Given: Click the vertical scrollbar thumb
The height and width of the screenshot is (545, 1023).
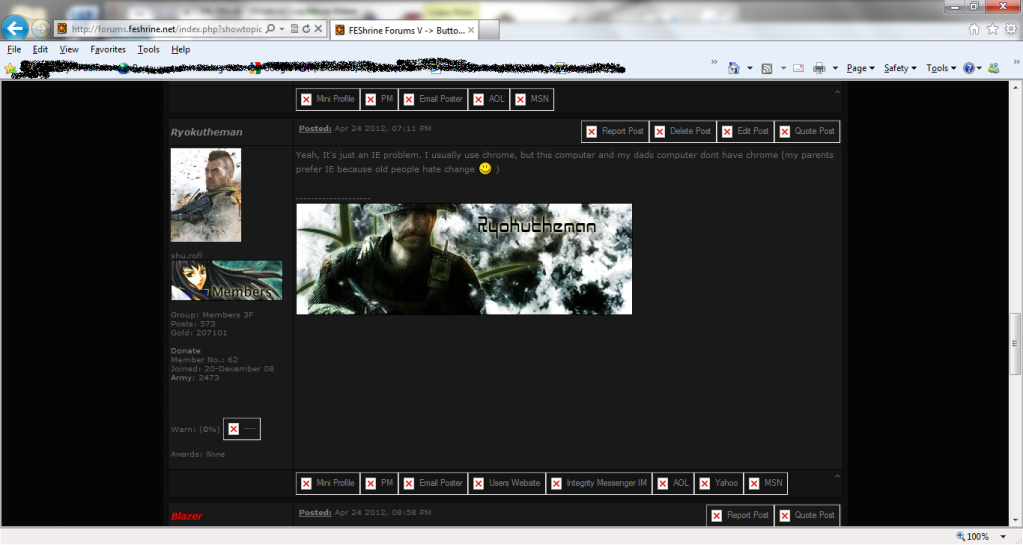Looking at the screenshot, I should (1015, 343).
